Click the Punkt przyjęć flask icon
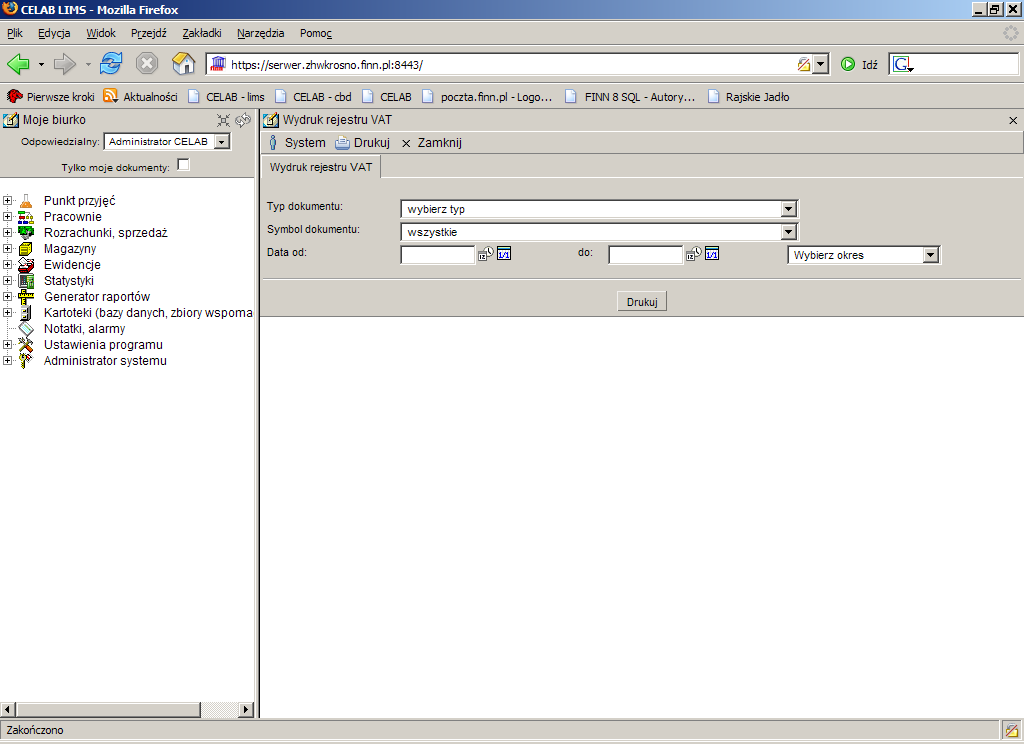Image resolution: width=1024 pixels, height=744 pixels. tap(25, 201)
